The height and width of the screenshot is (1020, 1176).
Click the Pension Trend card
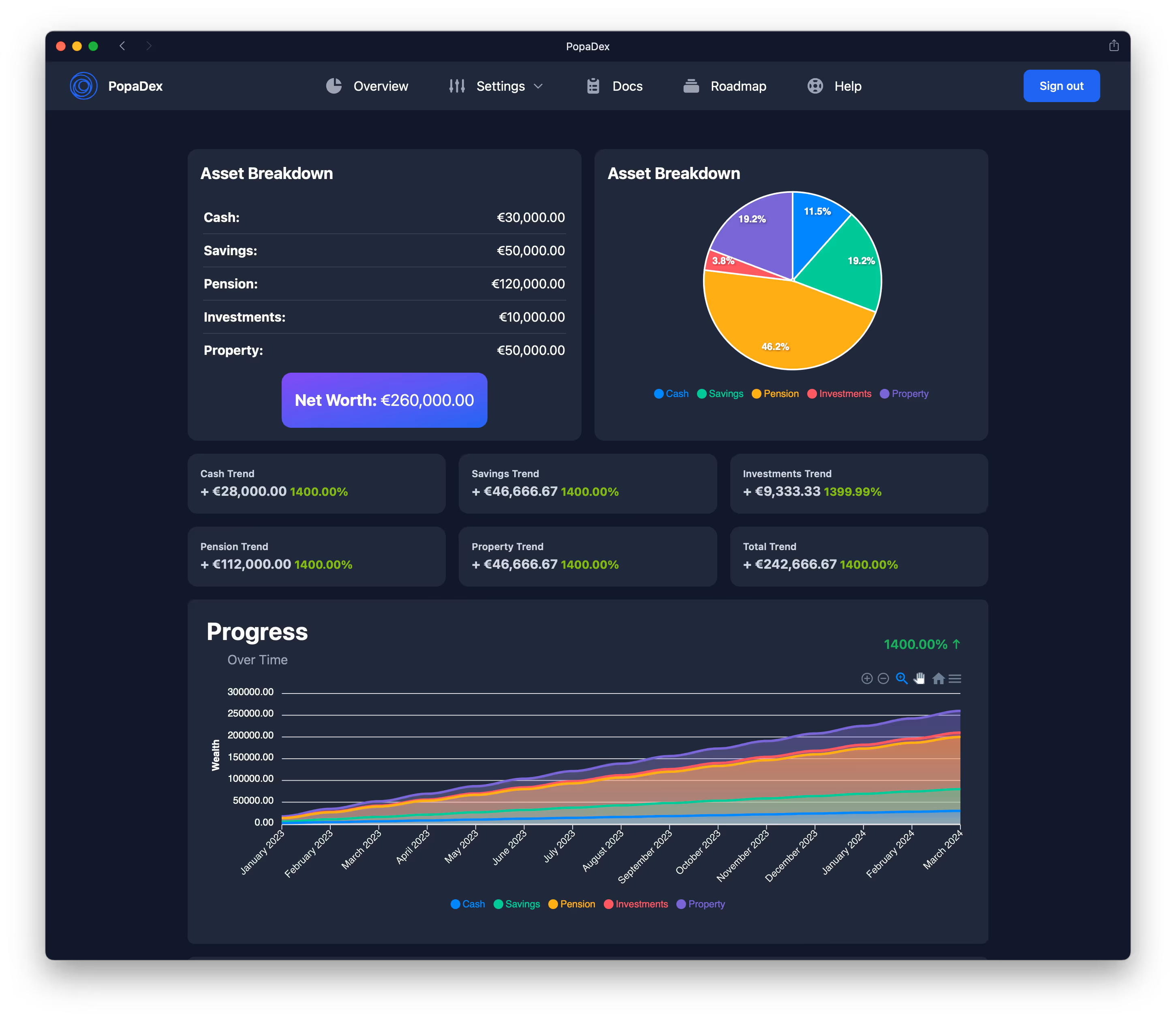[316, 556]
